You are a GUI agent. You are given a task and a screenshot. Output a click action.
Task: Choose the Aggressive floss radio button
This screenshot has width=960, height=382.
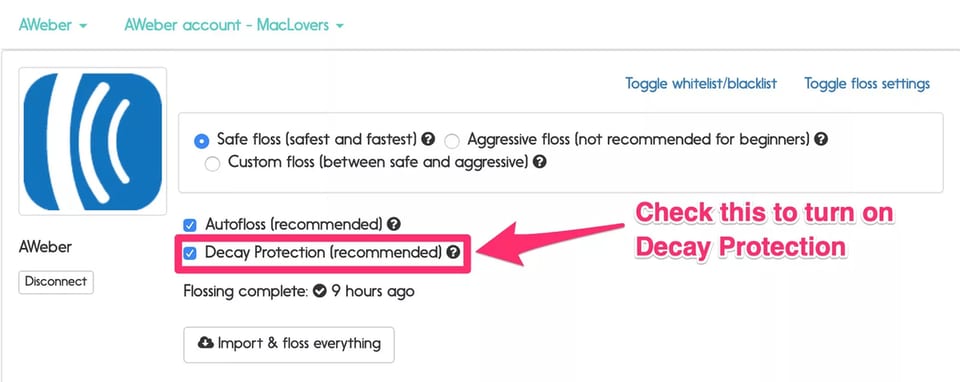click(452, 141)
